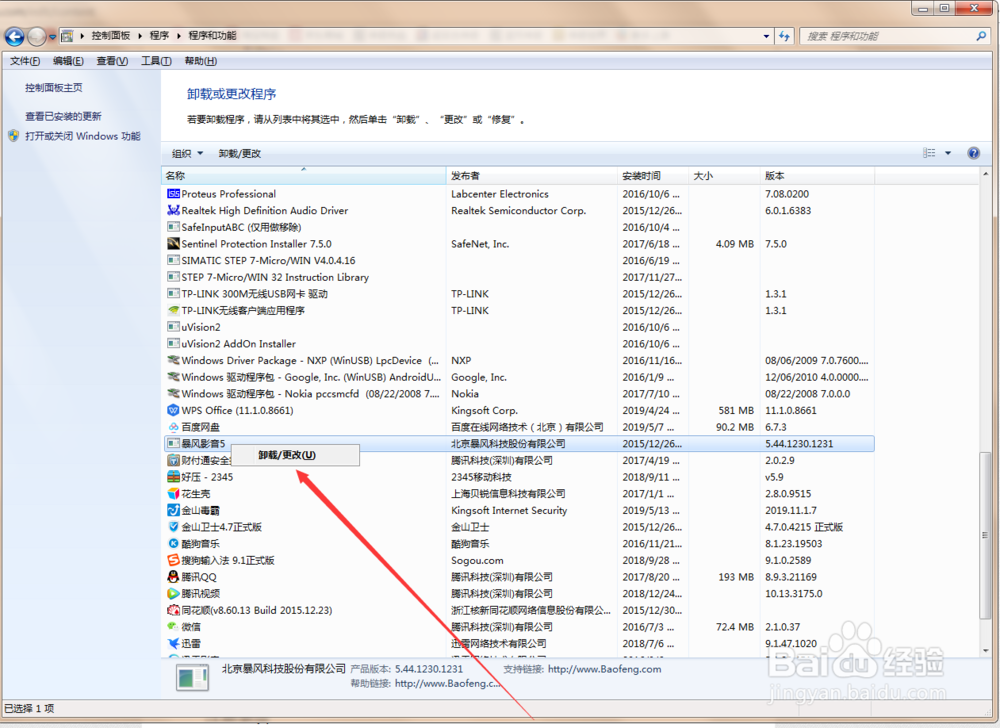Viewport: 1000px width, 728px height.
Task: Click http://www.Baofeng.com support link text
Action: coord(605,669)
